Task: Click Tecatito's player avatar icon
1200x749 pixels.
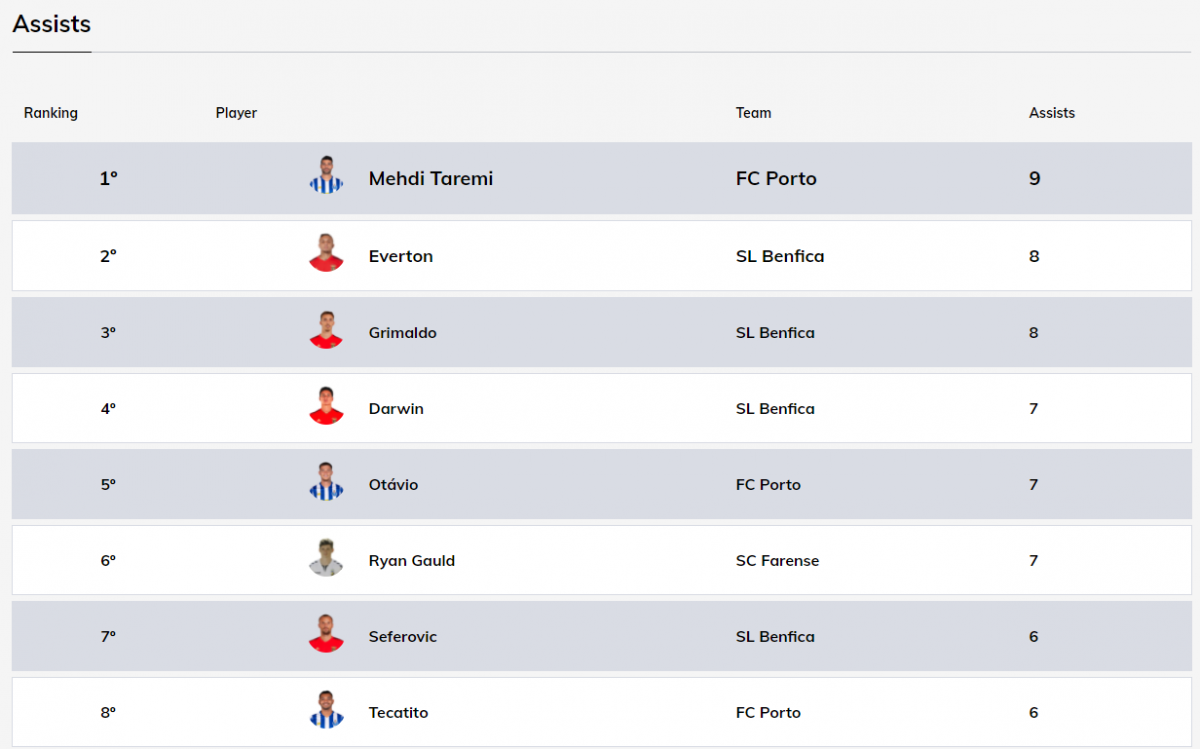Action: pyautogui.click(x=326, y=710)
